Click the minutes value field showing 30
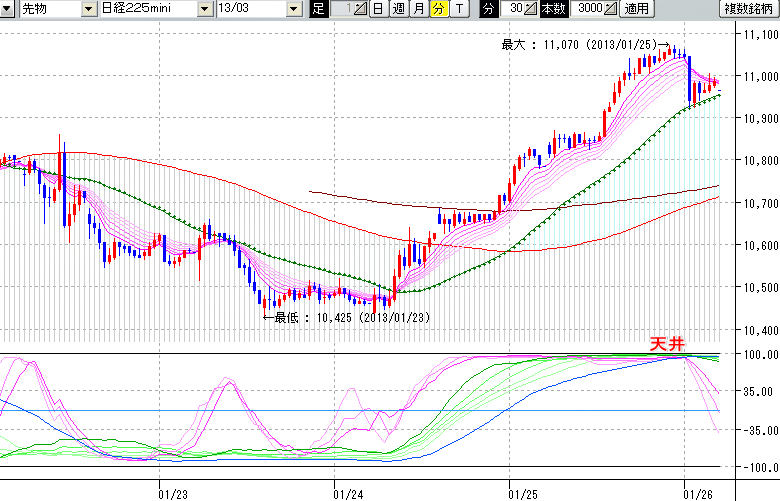 (512, 9)
